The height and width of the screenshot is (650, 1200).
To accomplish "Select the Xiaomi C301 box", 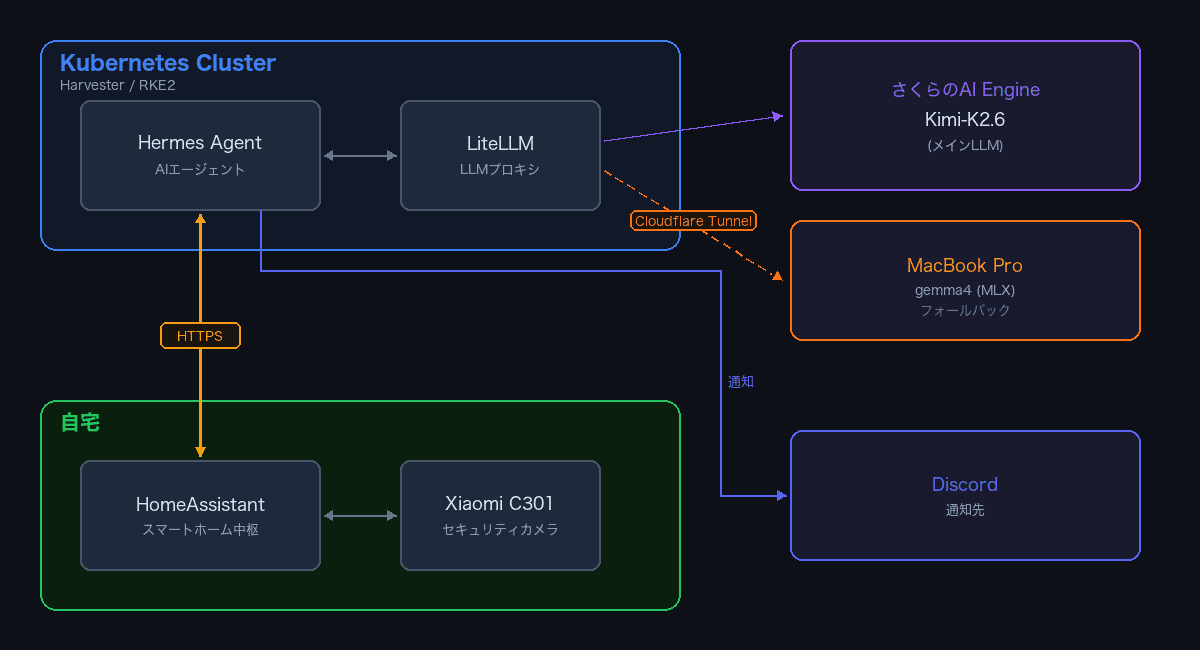I will click(500, 515).
